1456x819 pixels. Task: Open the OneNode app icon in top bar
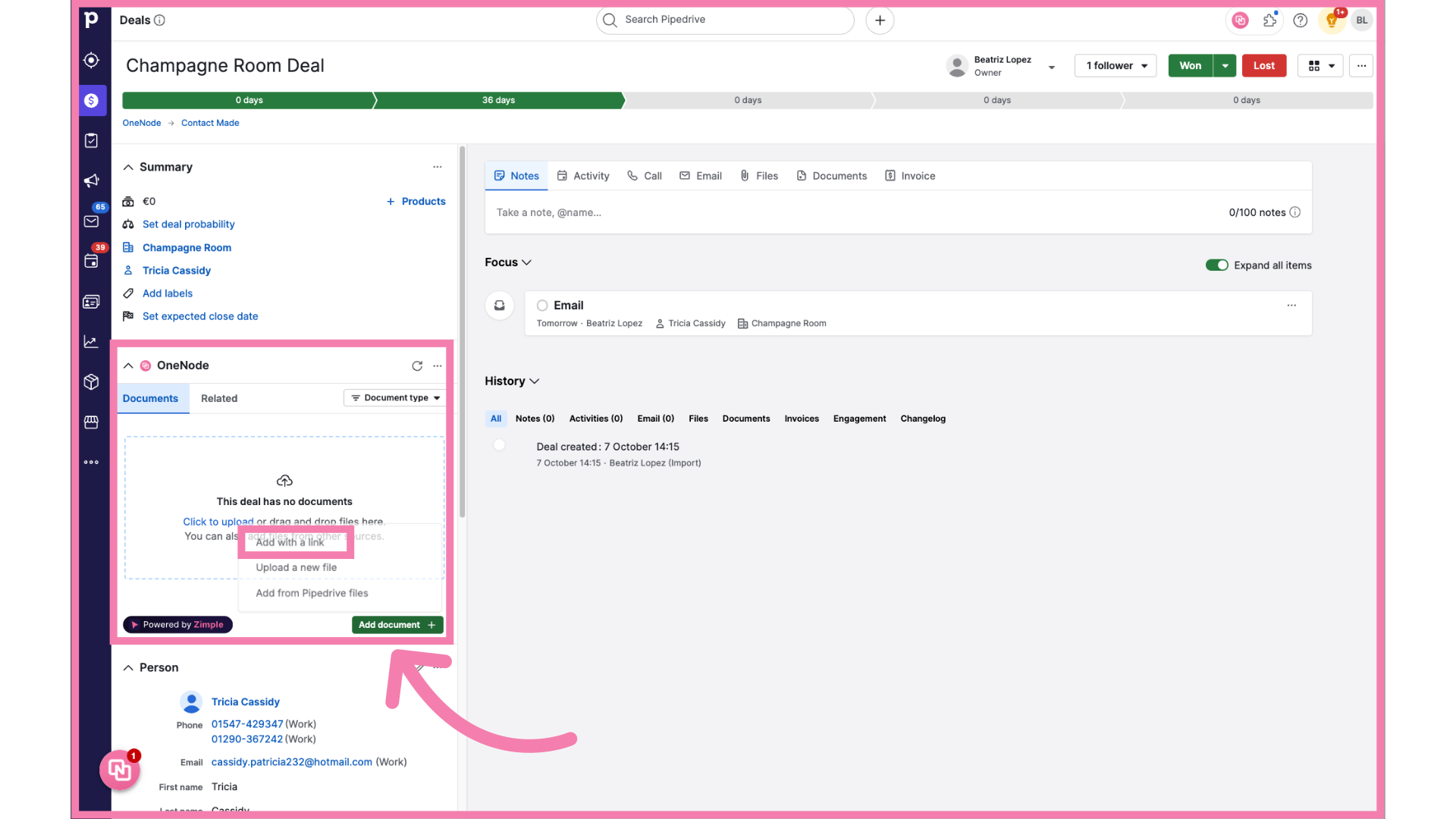coord(1240,20)
